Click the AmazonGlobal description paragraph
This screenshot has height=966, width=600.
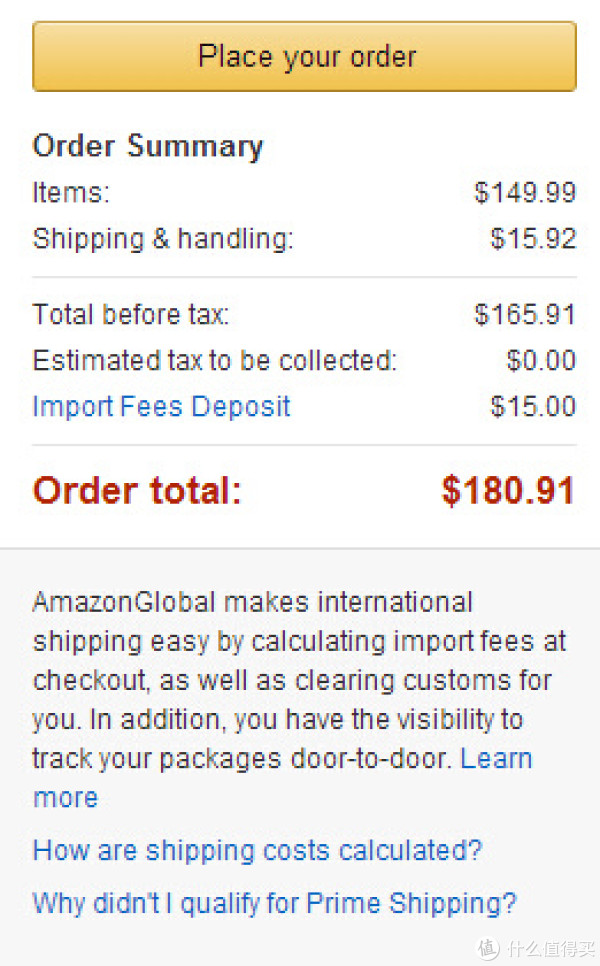click(299, 699)
